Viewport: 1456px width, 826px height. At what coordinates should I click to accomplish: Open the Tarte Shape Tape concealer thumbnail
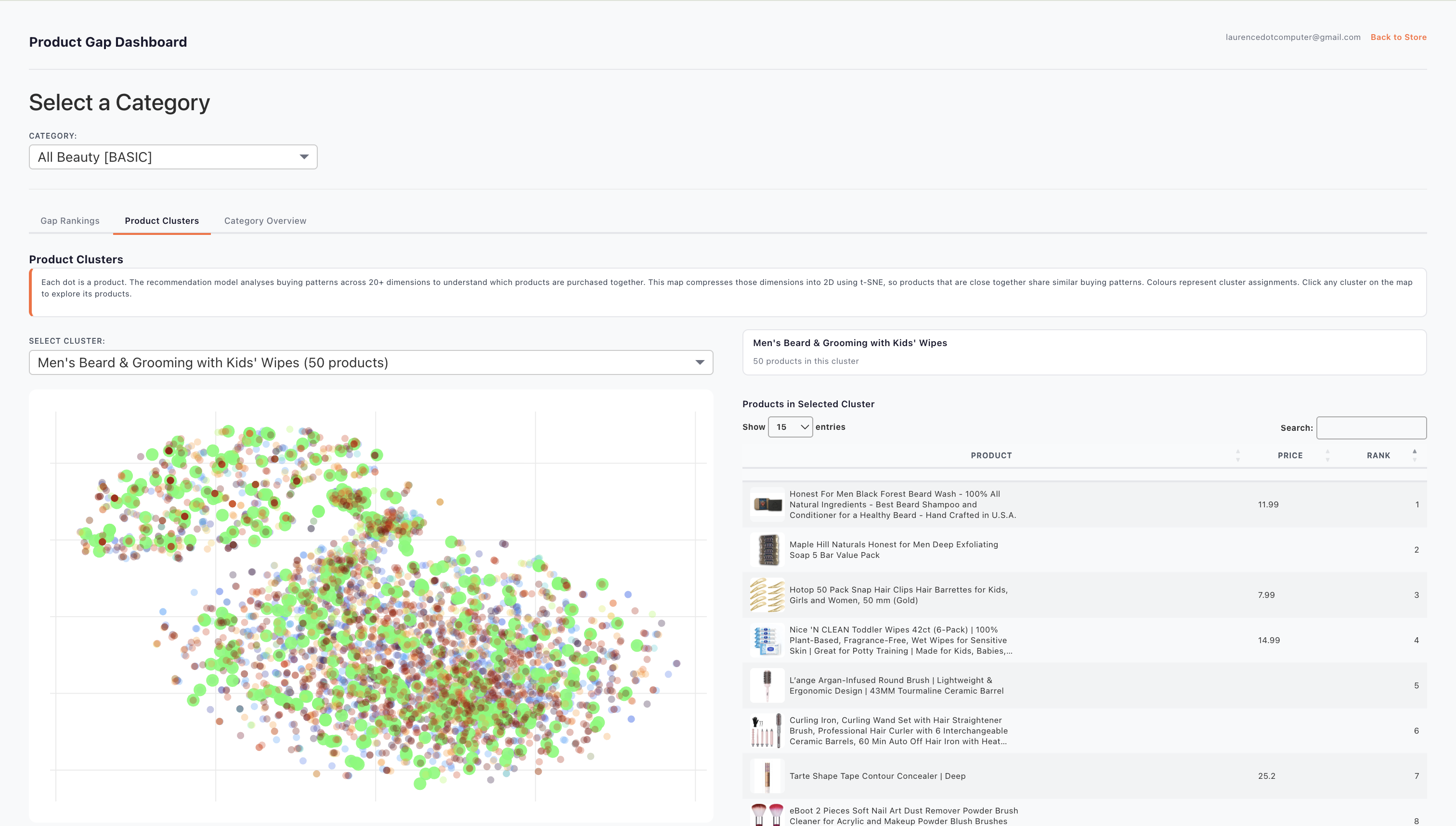coord(767,775)
